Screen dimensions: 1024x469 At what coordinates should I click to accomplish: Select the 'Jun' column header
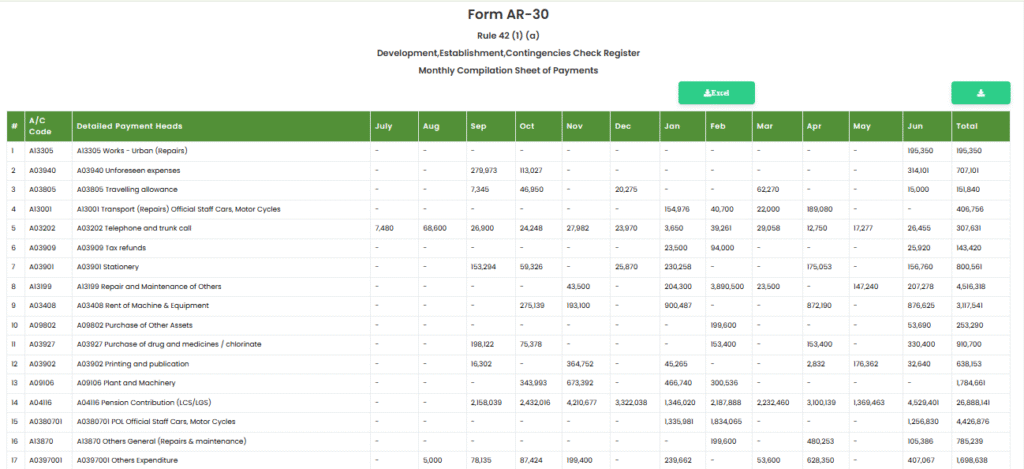pos(914,126)
